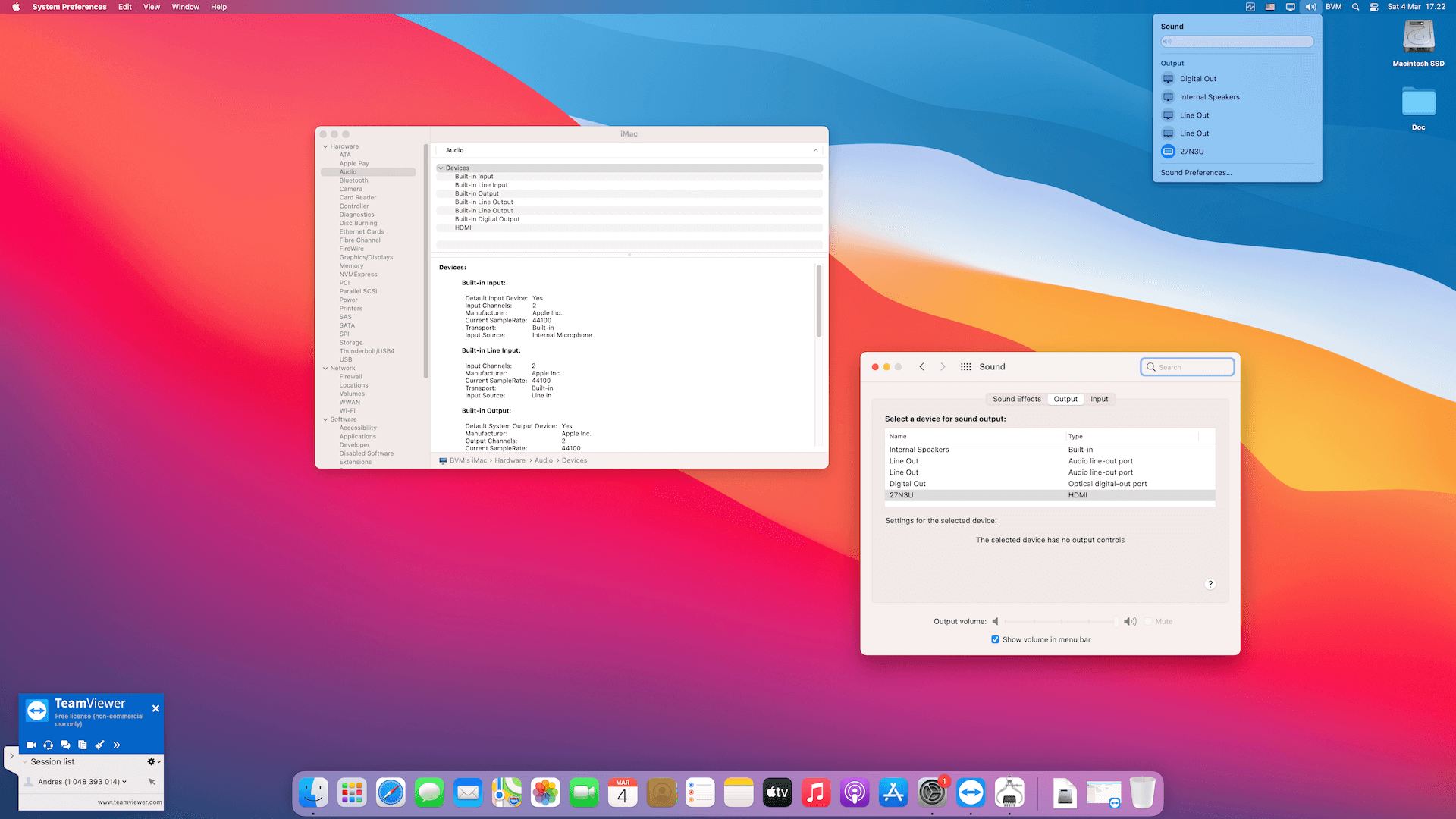Show more TeamViewer tools via double-arrow

tap(117, 745)
